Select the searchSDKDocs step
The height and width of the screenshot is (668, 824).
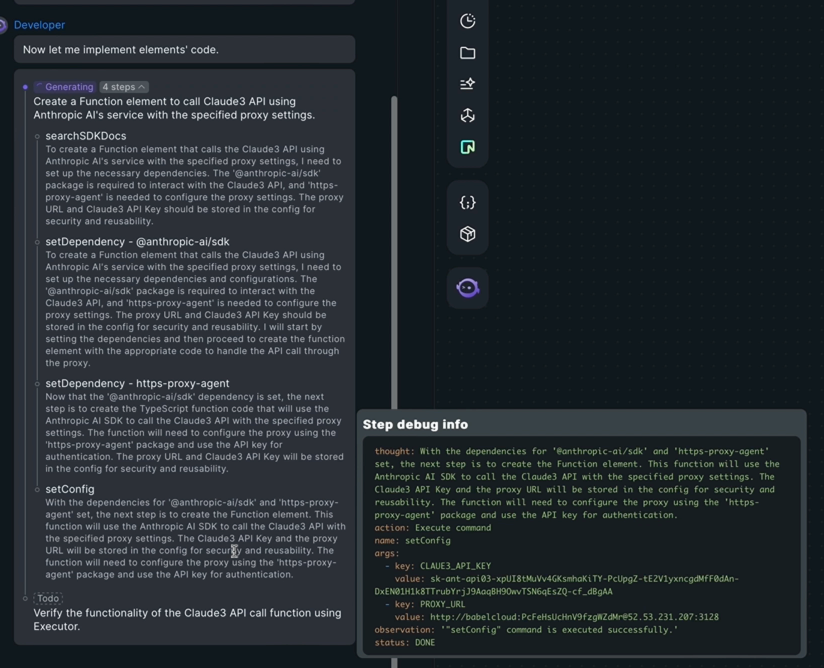click(x=86, y=136)
